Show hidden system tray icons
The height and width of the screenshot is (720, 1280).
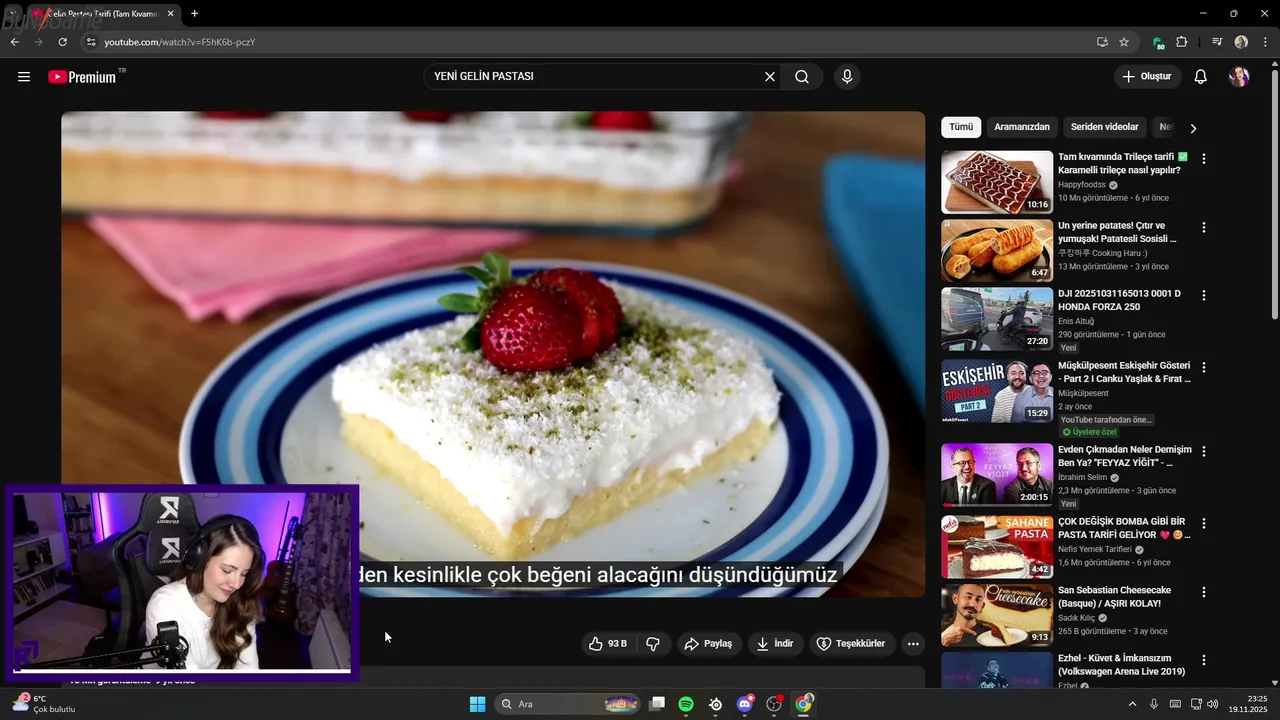(1132, 704)
